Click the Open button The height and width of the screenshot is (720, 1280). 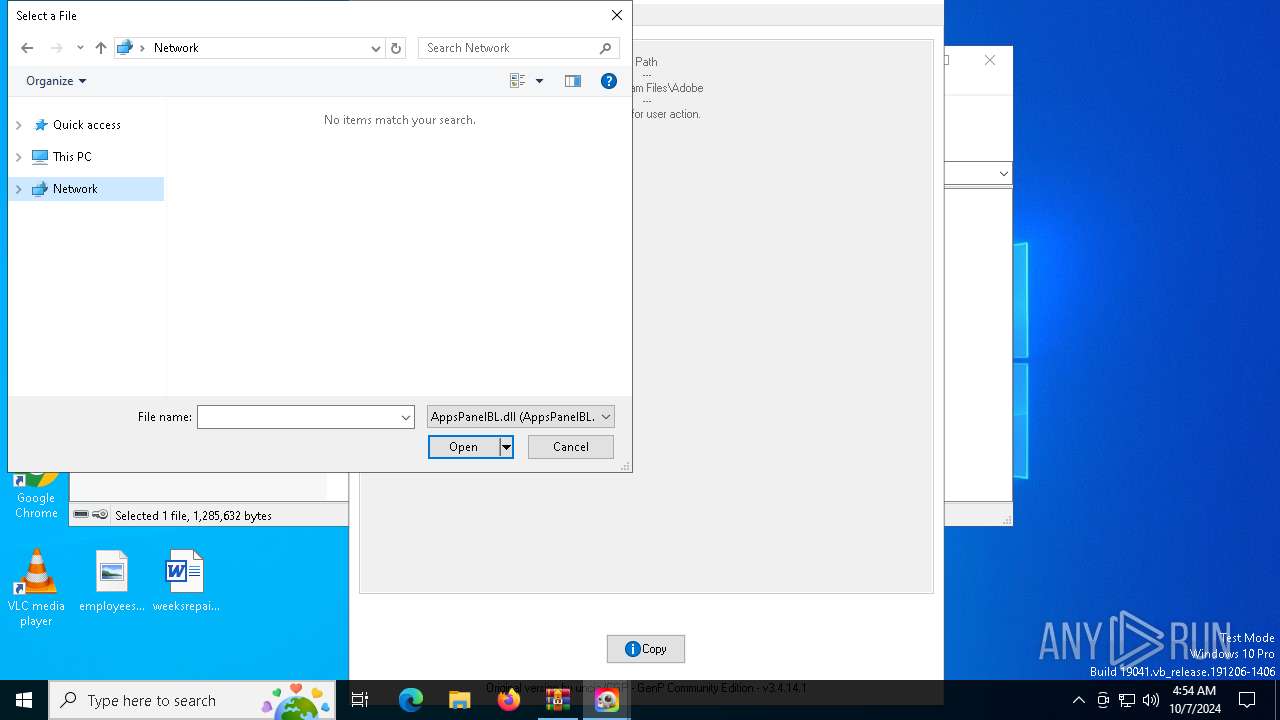[464, 447]
